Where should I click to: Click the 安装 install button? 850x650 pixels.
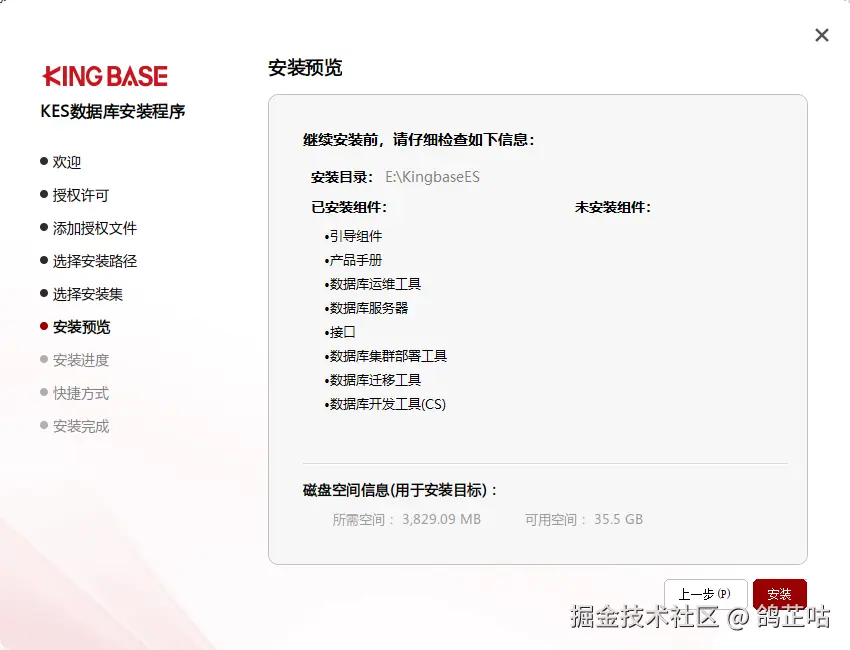click(780, 594)
